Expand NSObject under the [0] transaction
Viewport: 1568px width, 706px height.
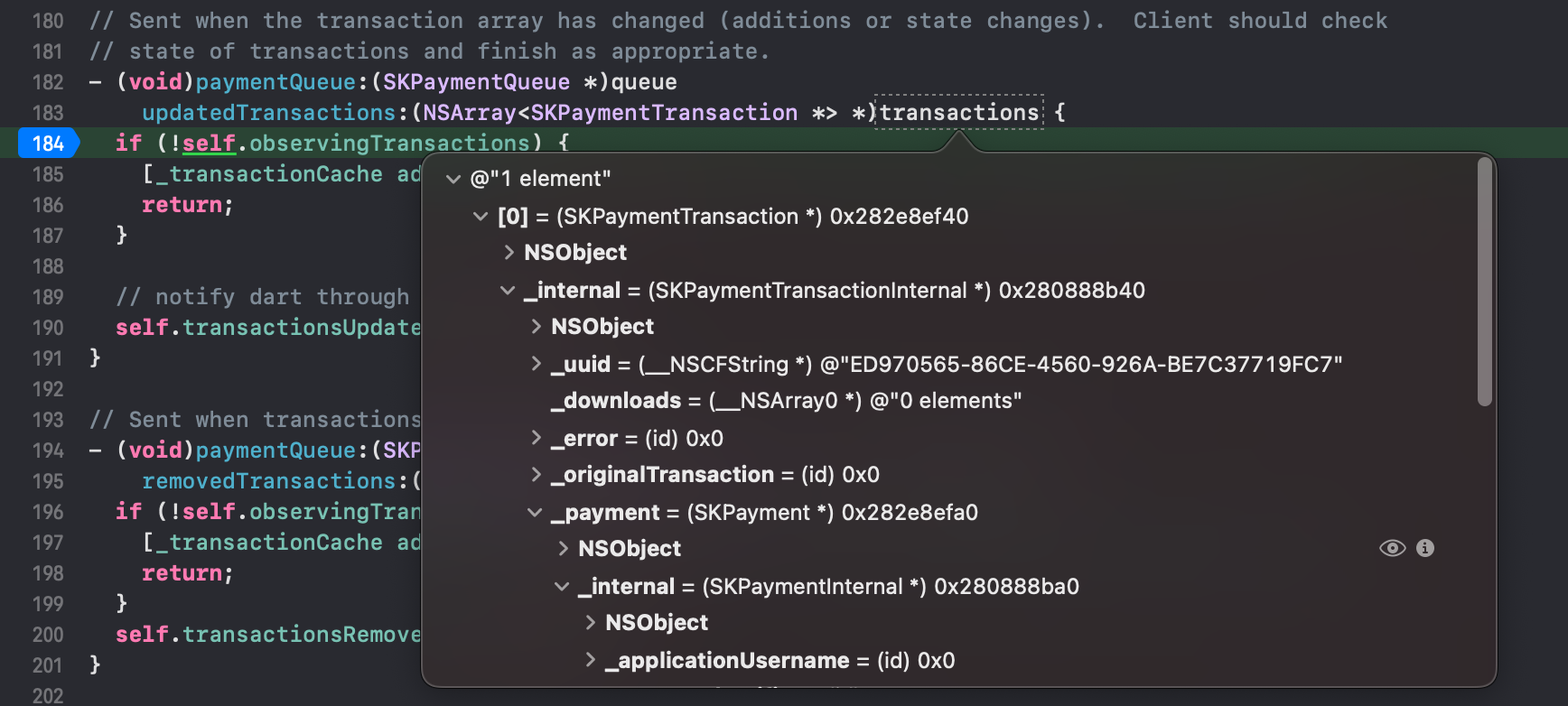509,253
